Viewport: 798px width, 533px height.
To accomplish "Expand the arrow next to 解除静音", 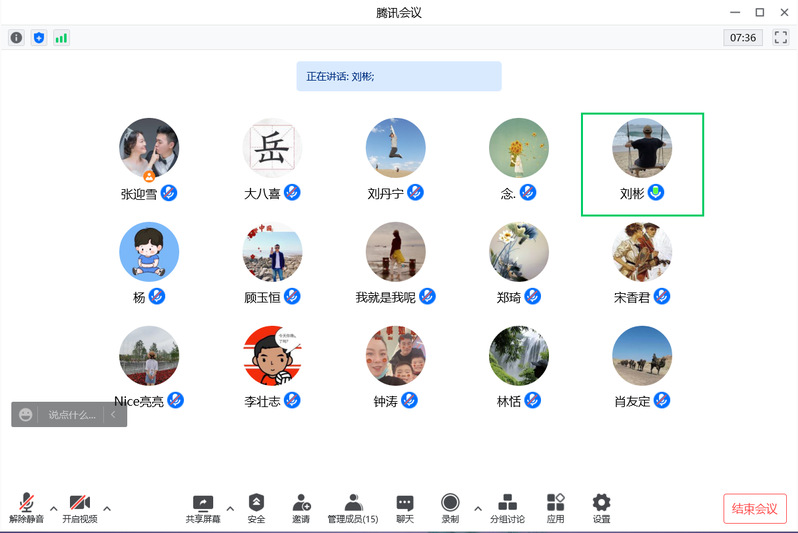I will pyautogui.click(x=54, y=508).
